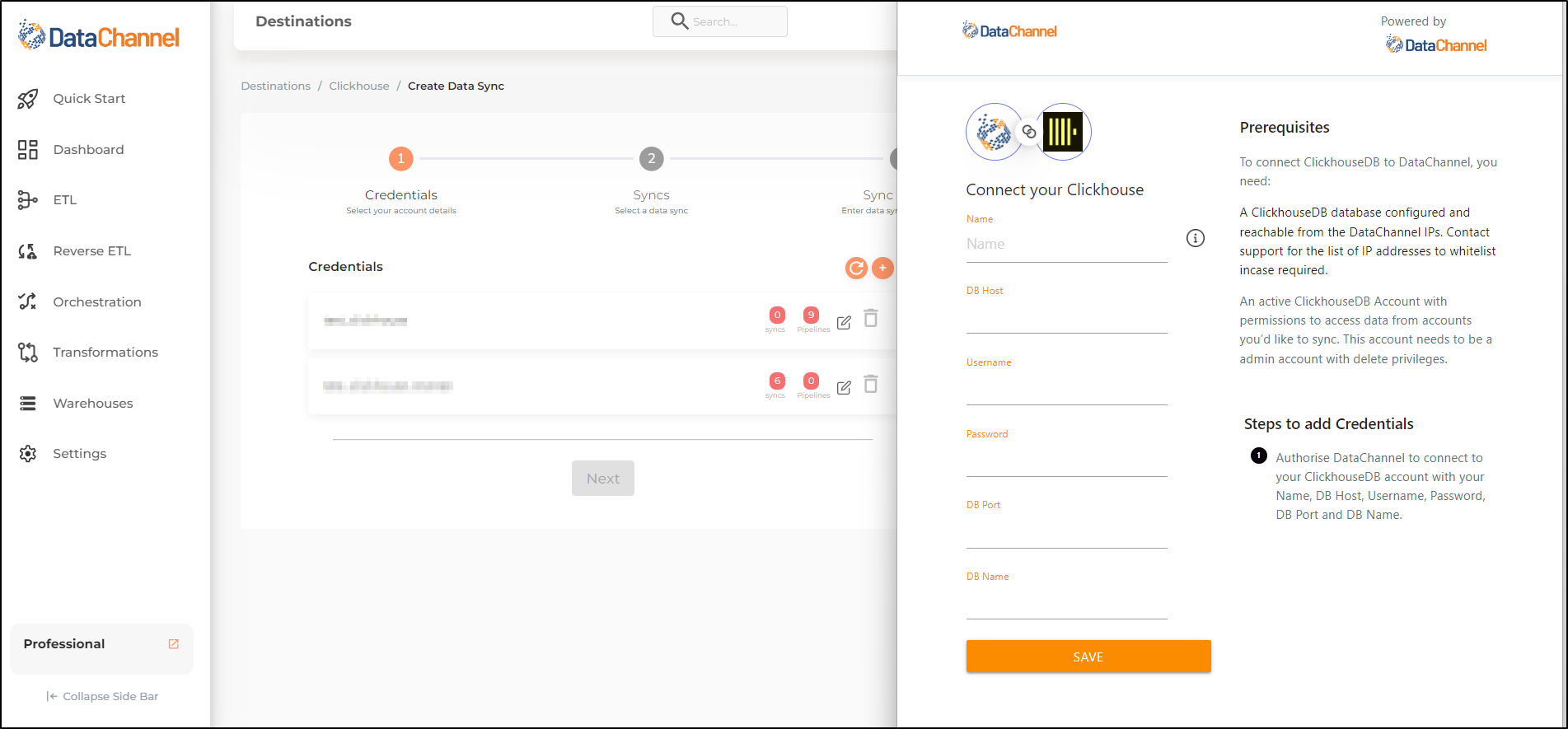
Task: Click the 'Credentials' section heading above list
Action: (345, 267)
